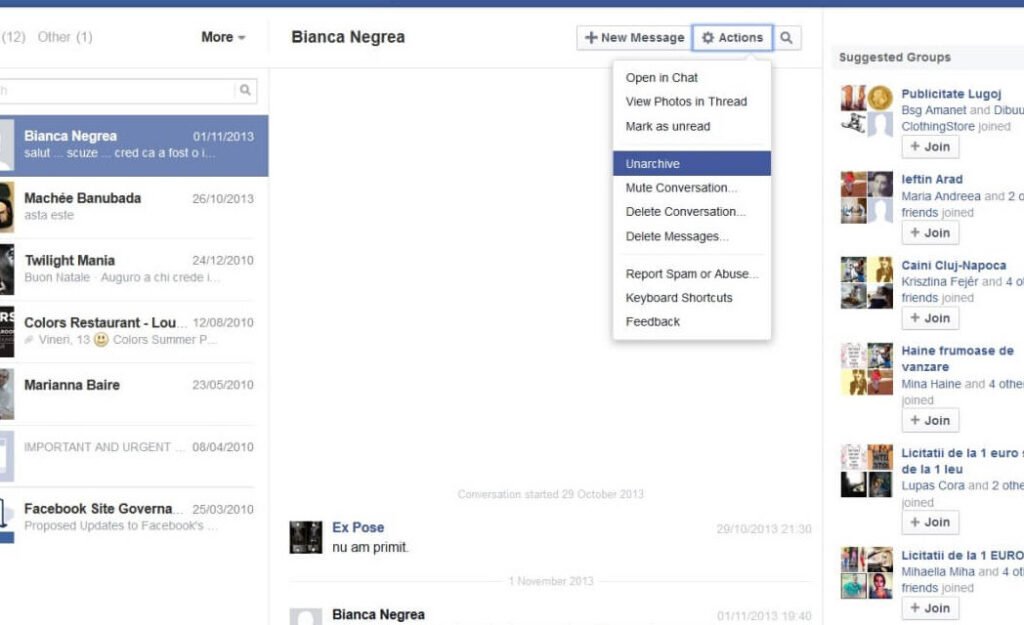Click Krisztina Fejér member link
1024x625 pixels.
(x=940, y=281)
